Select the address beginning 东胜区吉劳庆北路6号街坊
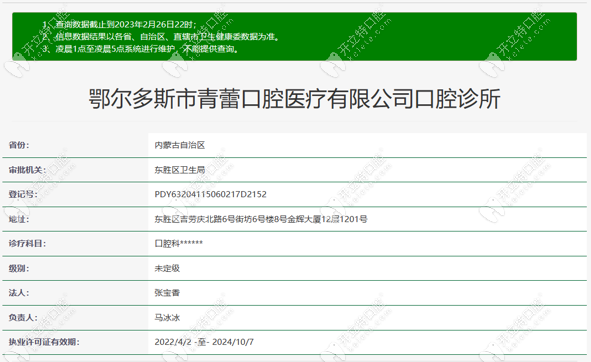The image size is (591, 362). [x=261, y=219]
